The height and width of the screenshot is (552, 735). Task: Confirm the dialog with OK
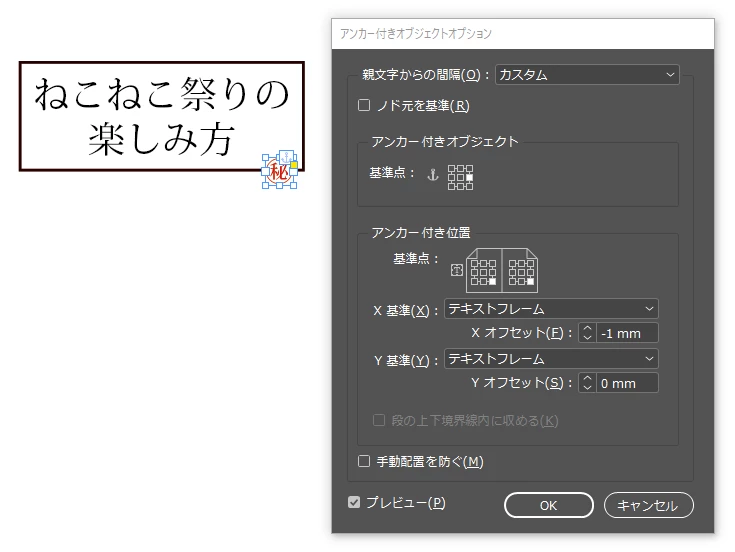[x=548, y=505]
